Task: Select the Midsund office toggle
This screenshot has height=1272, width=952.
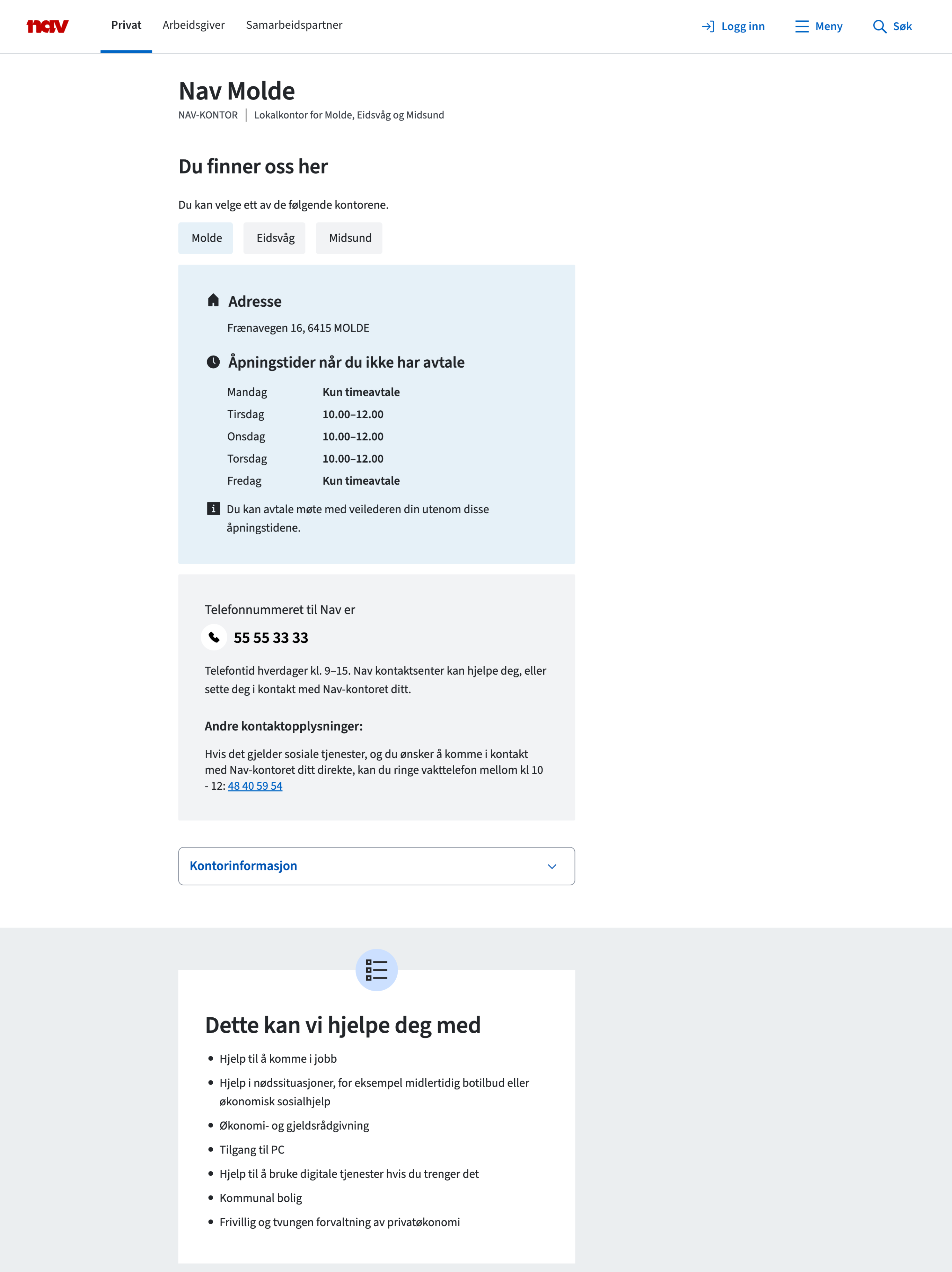Action: [350, 238]
